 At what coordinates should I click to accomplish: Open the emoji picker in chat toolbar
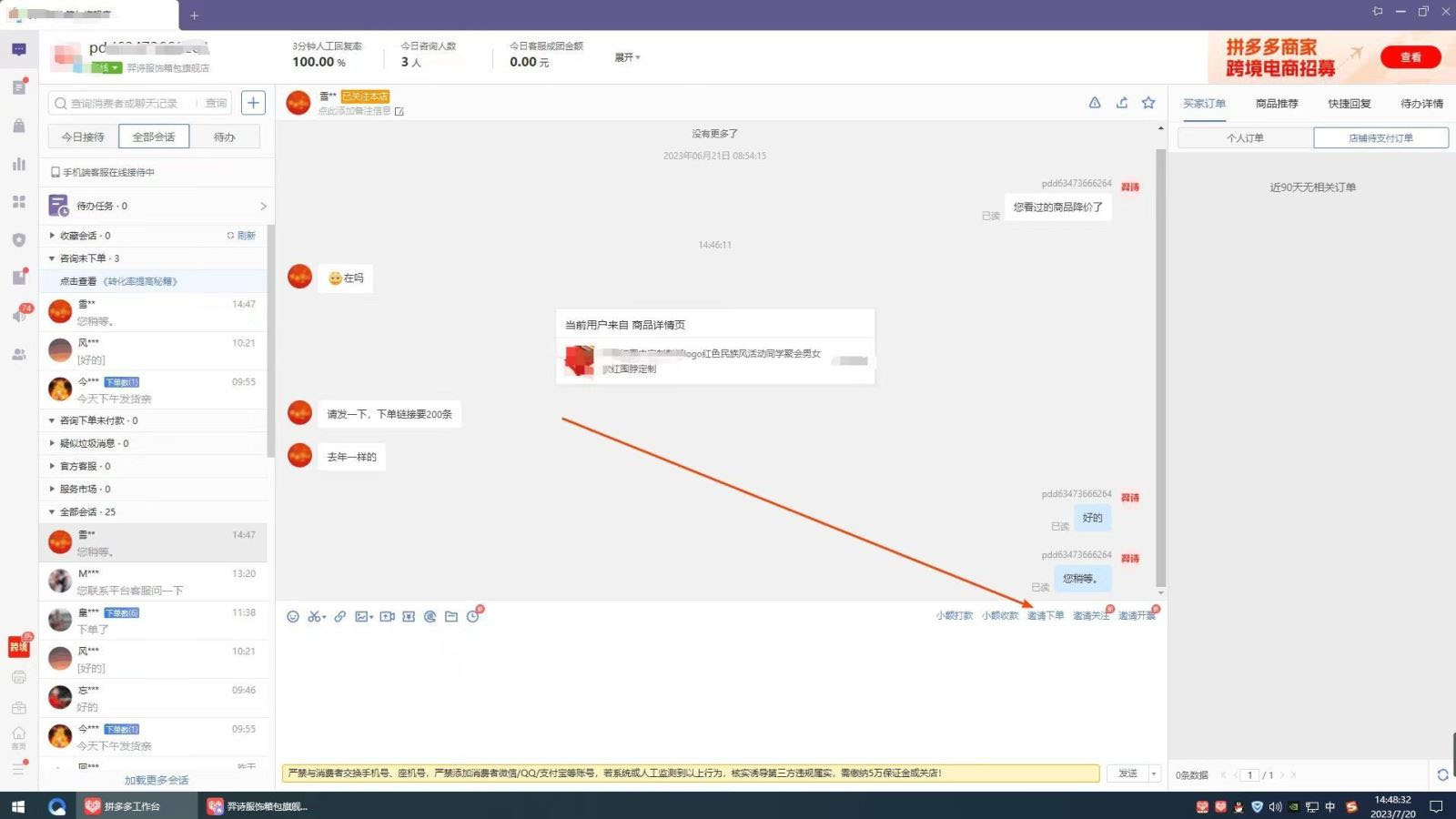pos(293,616)
